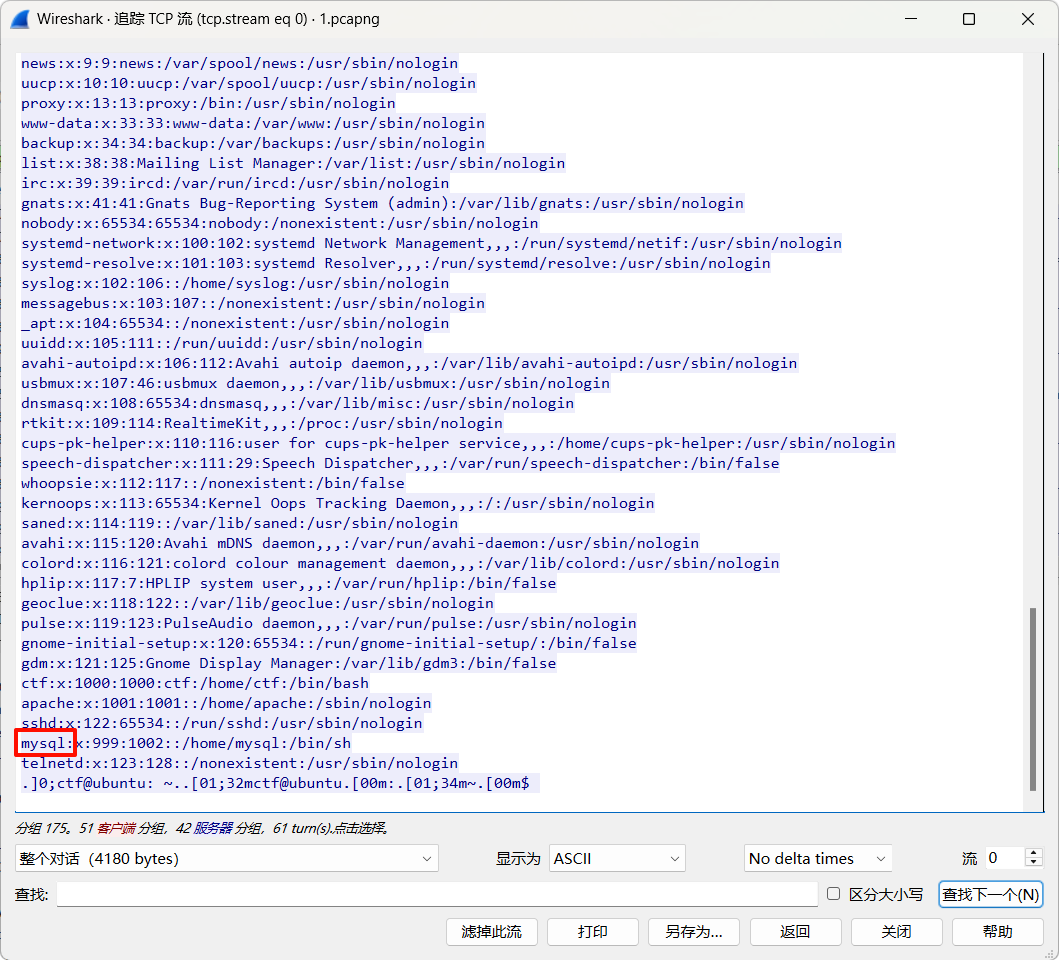
Task: Click the saned:x:114:119 line
Action: 239,523
